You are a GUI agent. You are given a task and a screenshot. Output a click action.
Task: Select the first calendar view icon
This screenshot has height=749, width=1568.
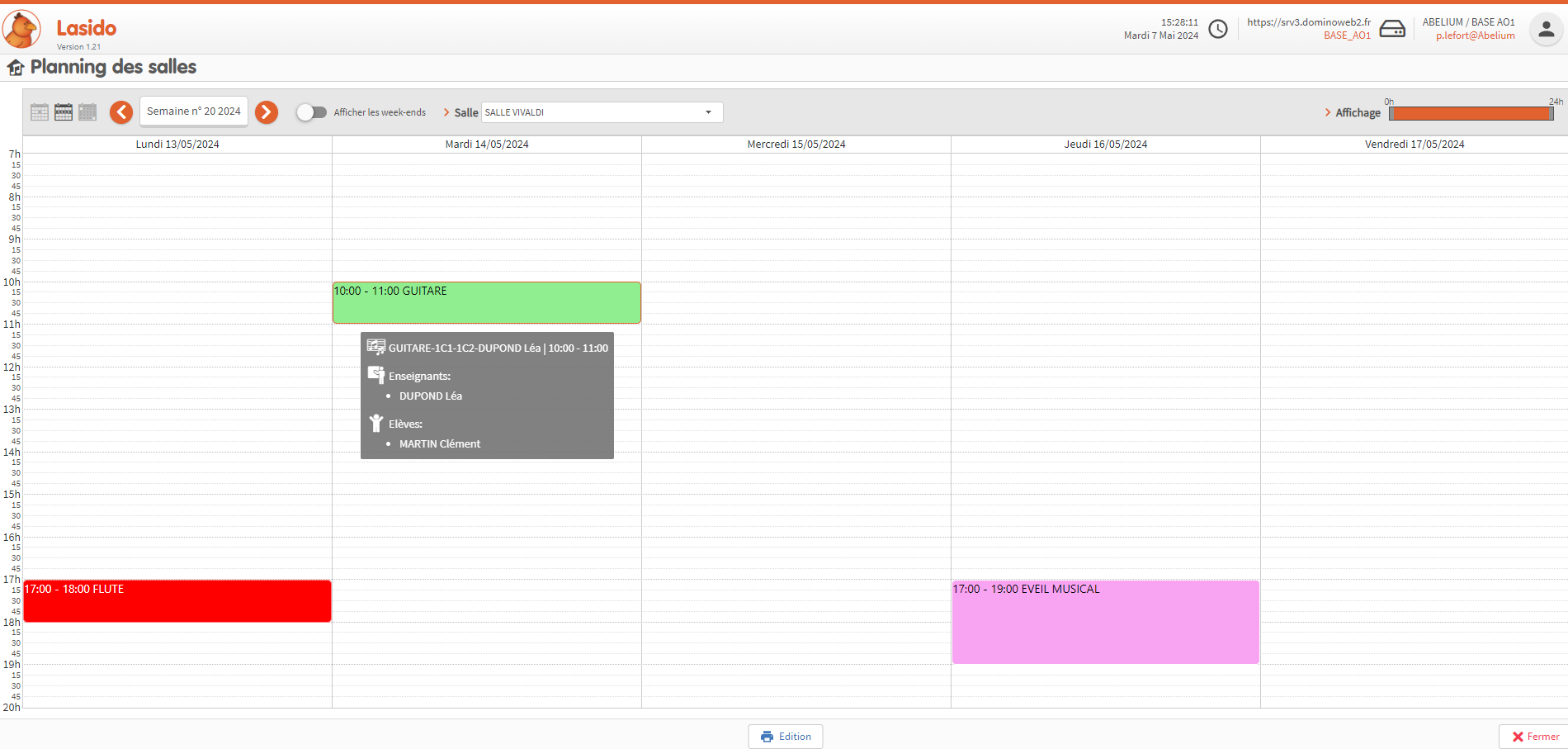coord(40,112)
